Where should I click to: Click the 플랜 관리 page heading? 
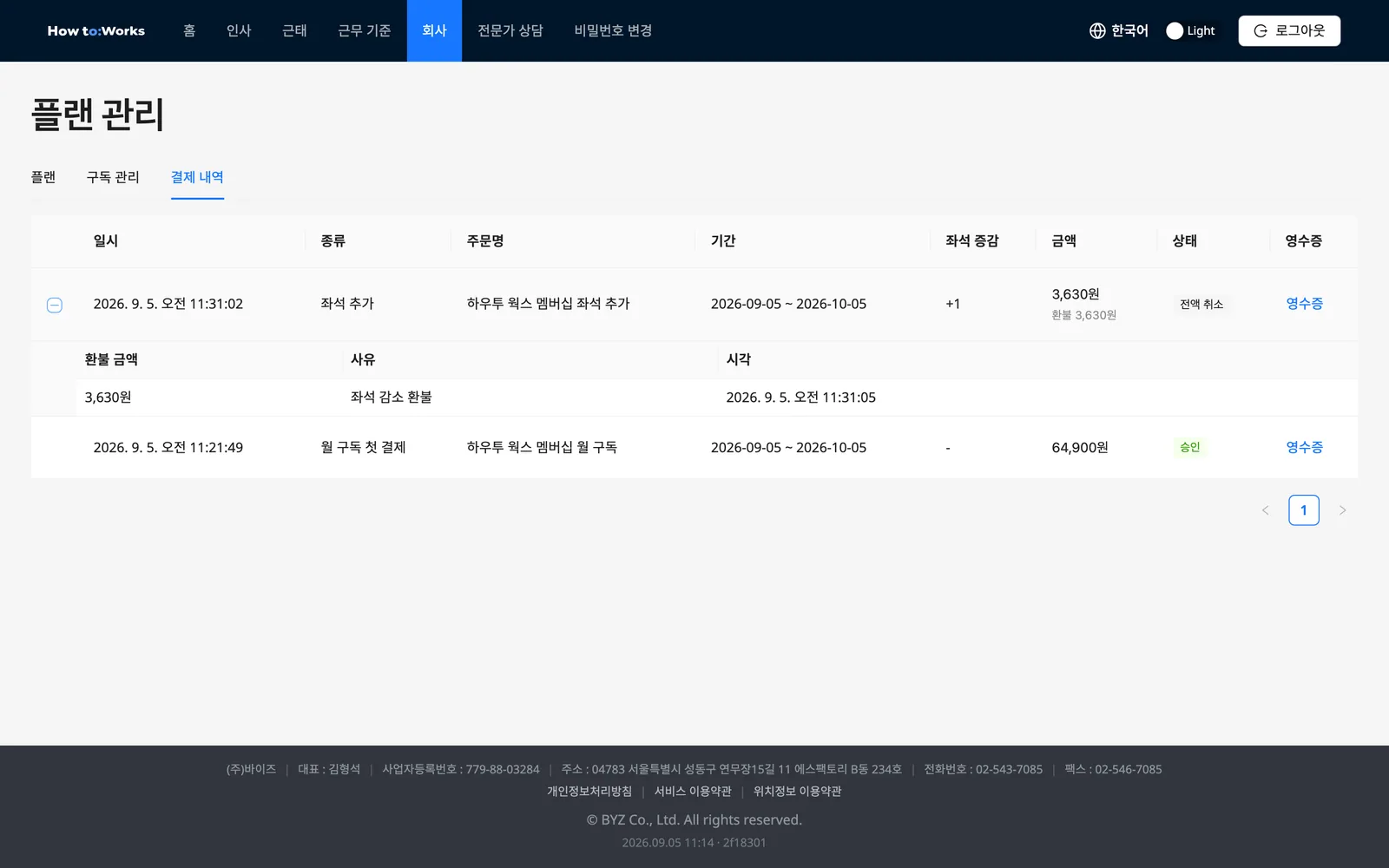(x=98, y=115)
